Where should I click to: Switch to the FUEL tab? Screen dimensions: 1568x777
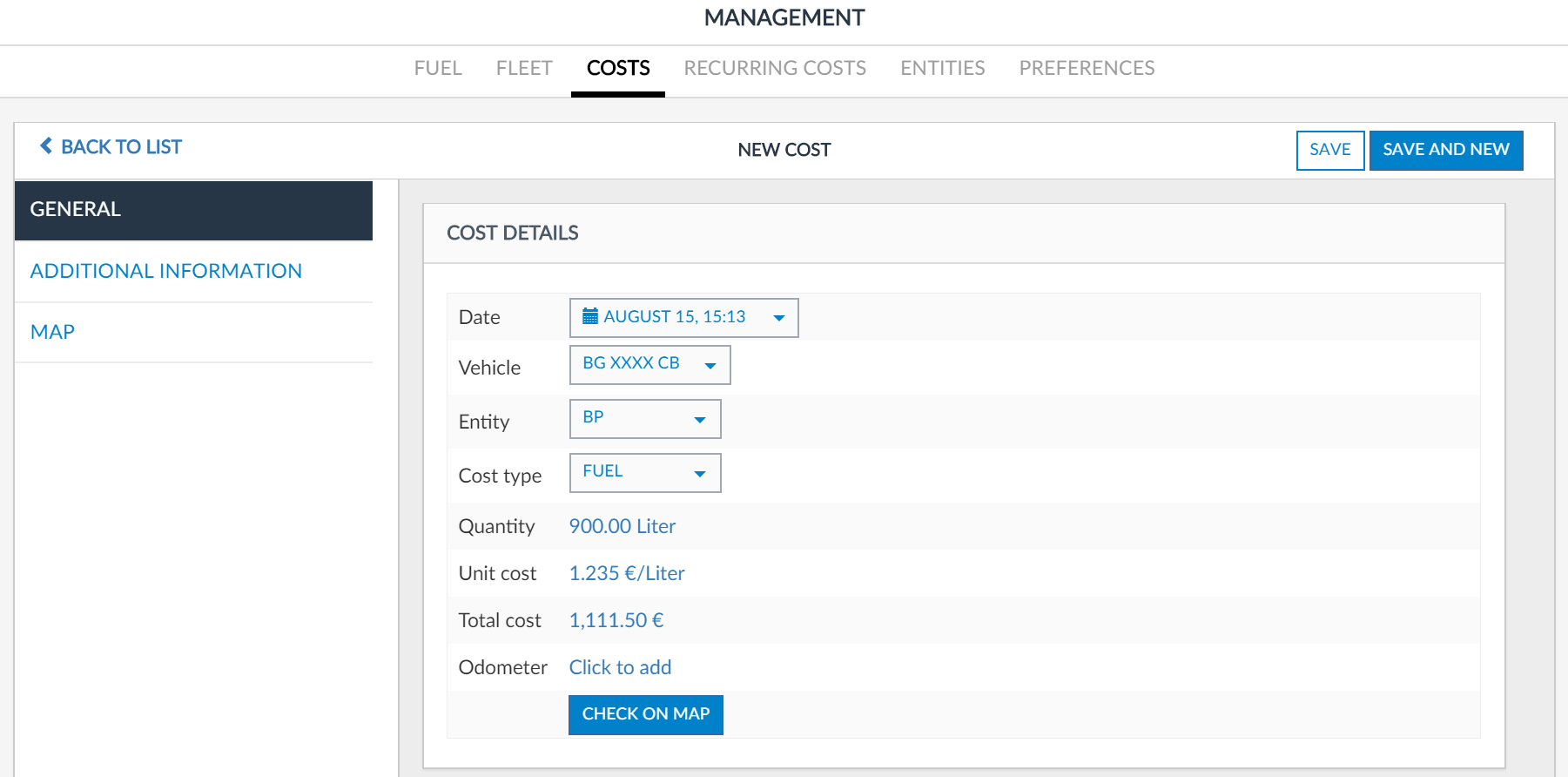(x=438, y=68)
